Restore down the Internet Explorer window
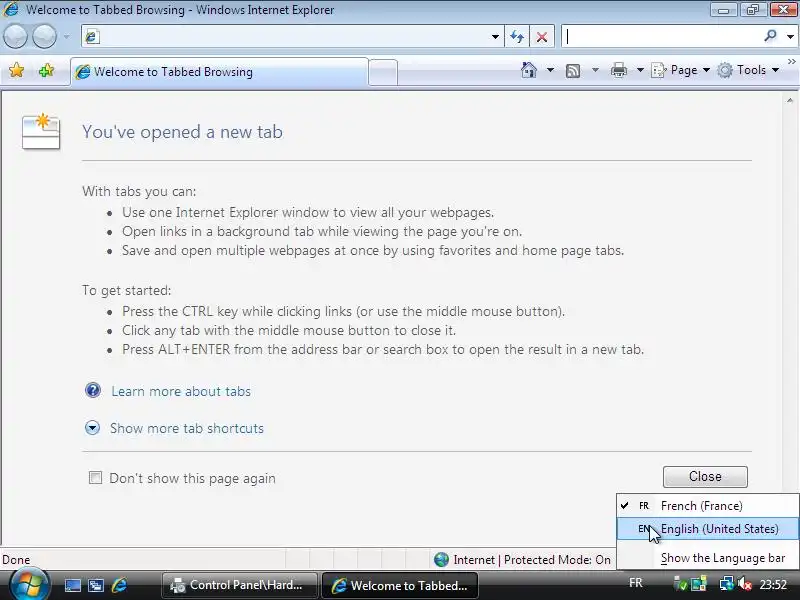The height and width of the screenshot is (600, 800). point(753,9)
